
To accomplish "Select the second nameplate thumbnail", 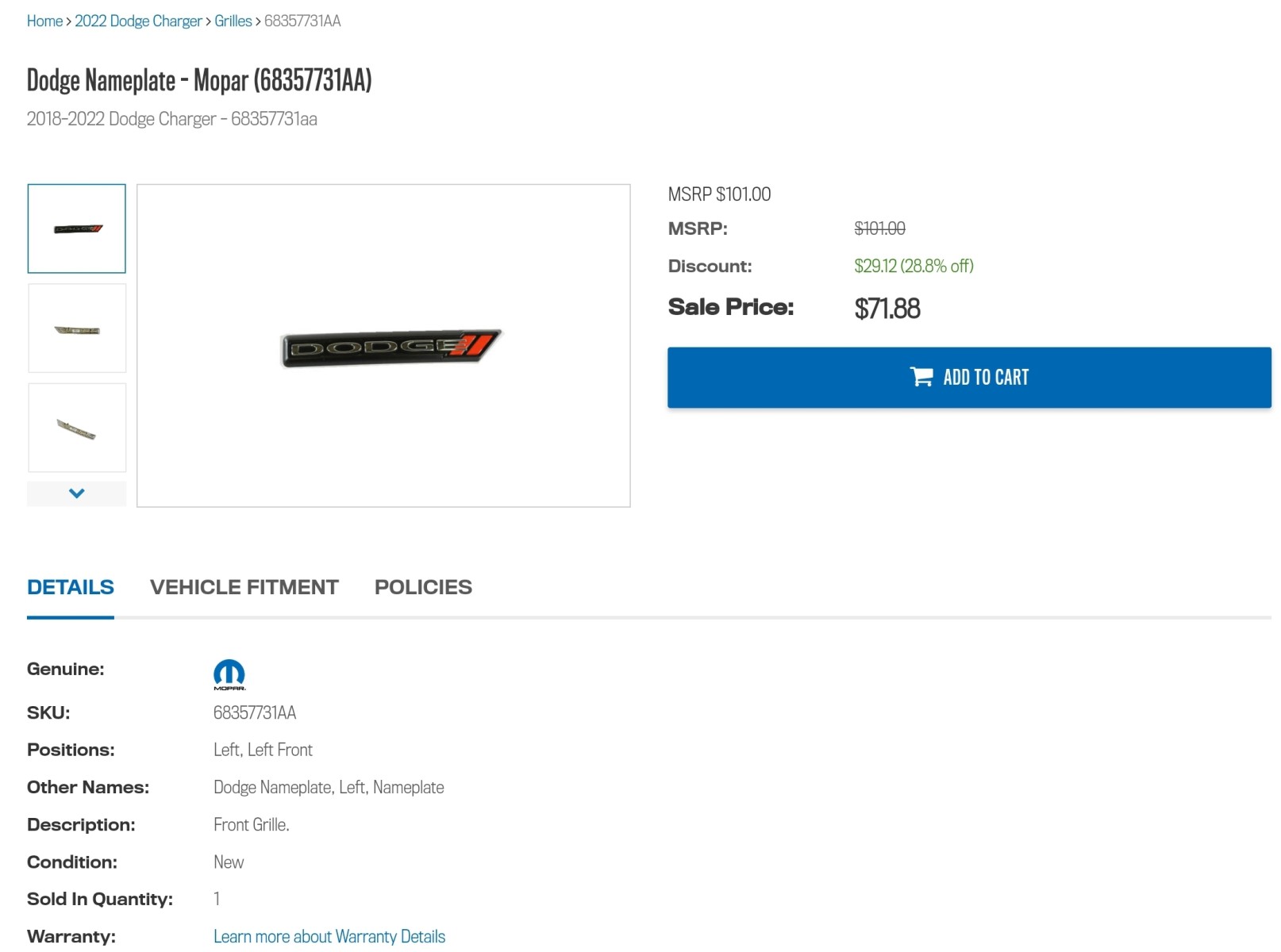I will pos(76,328).
